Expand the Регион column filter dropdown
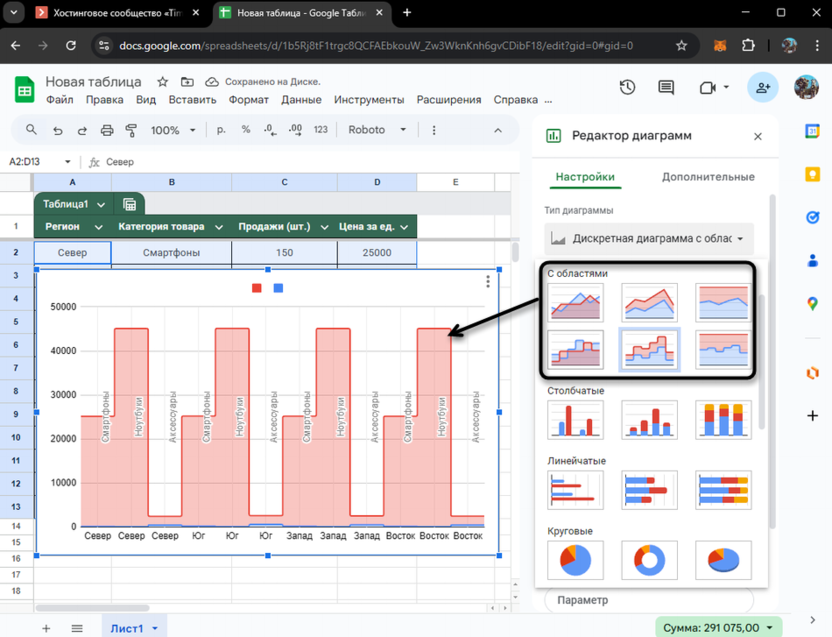This screenshot has width=832, height=637. [x=98, y=227]
